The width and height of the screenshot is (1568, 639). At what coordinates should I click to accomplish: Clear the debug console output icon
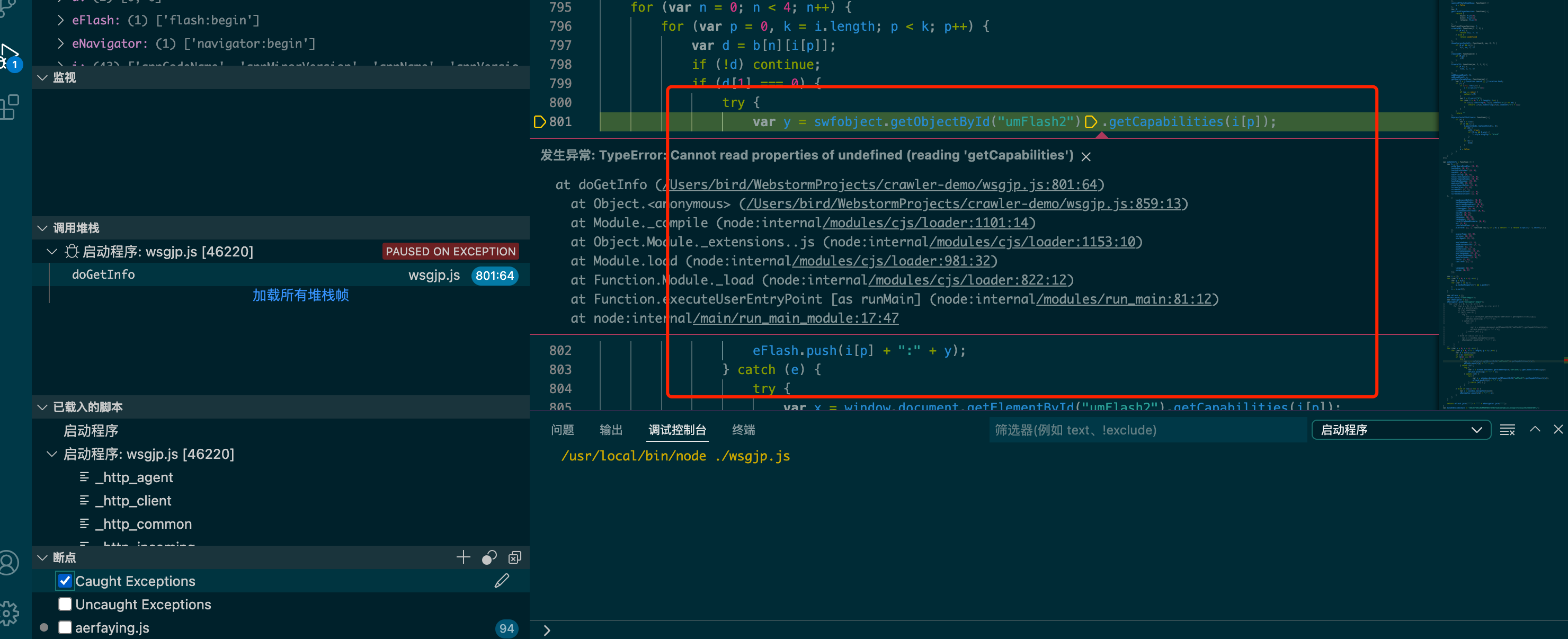click(1507, 430)
